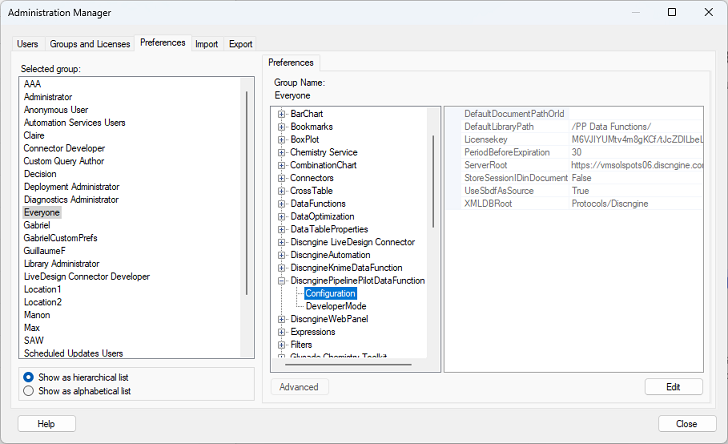Expand the CrossTable tree node

pyautogui.click(x=281, y=191)
